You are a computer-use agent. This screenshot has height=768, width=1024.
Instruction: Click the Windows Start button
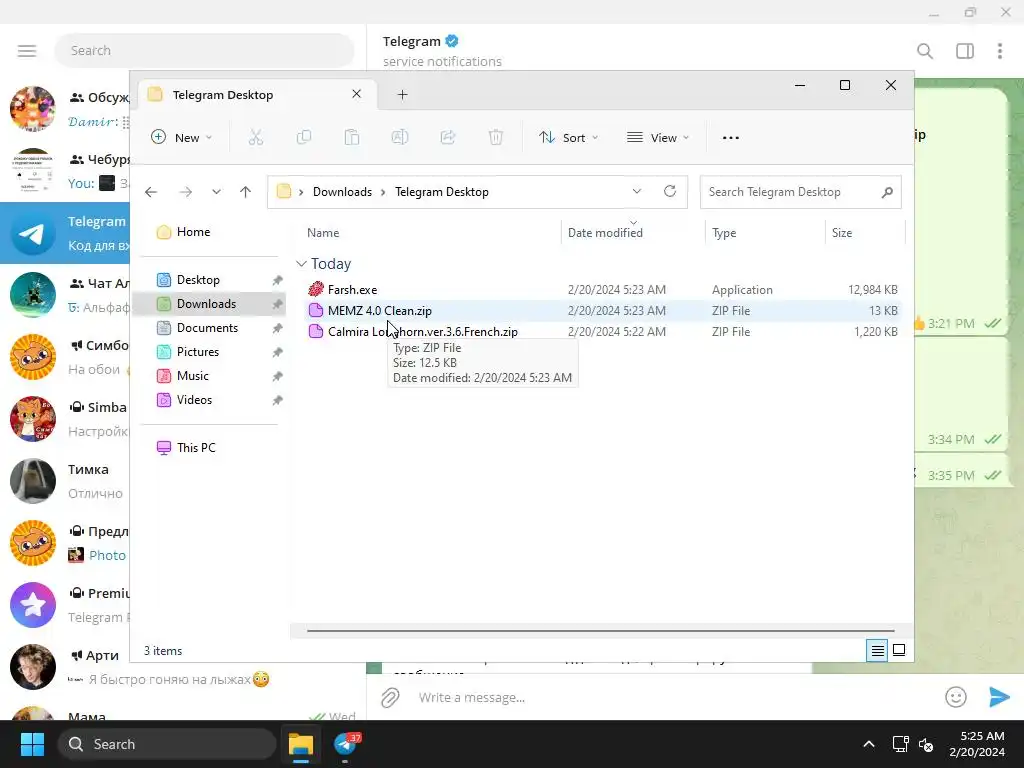pos(32,744)
